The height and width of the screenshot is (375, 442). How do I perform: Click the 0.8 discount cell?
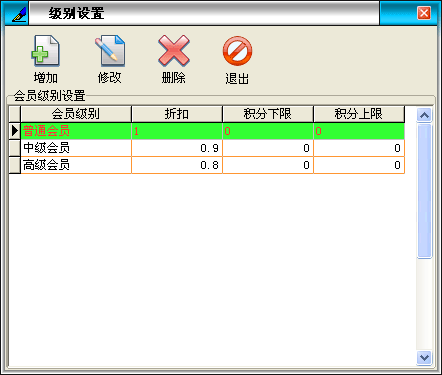tap(177, 165)
